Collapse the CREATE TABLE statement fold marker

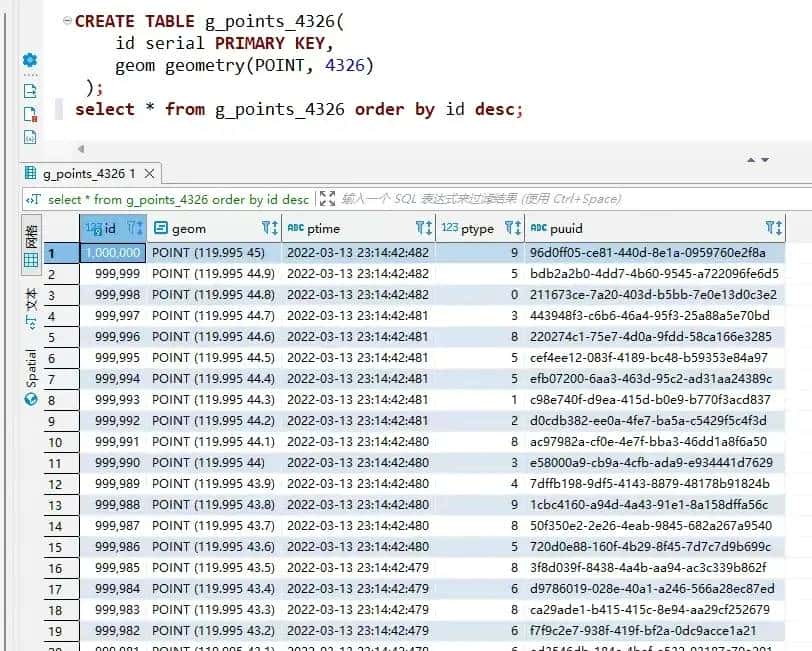(x=66, y=20)
